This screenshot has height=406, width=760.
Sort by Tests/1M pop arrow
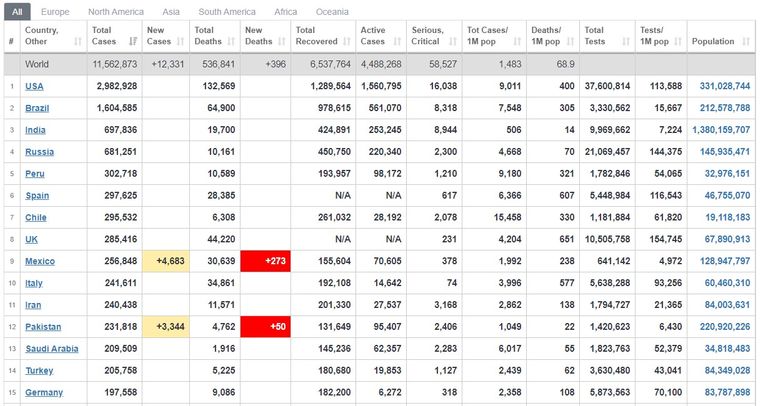click(677, 42)
